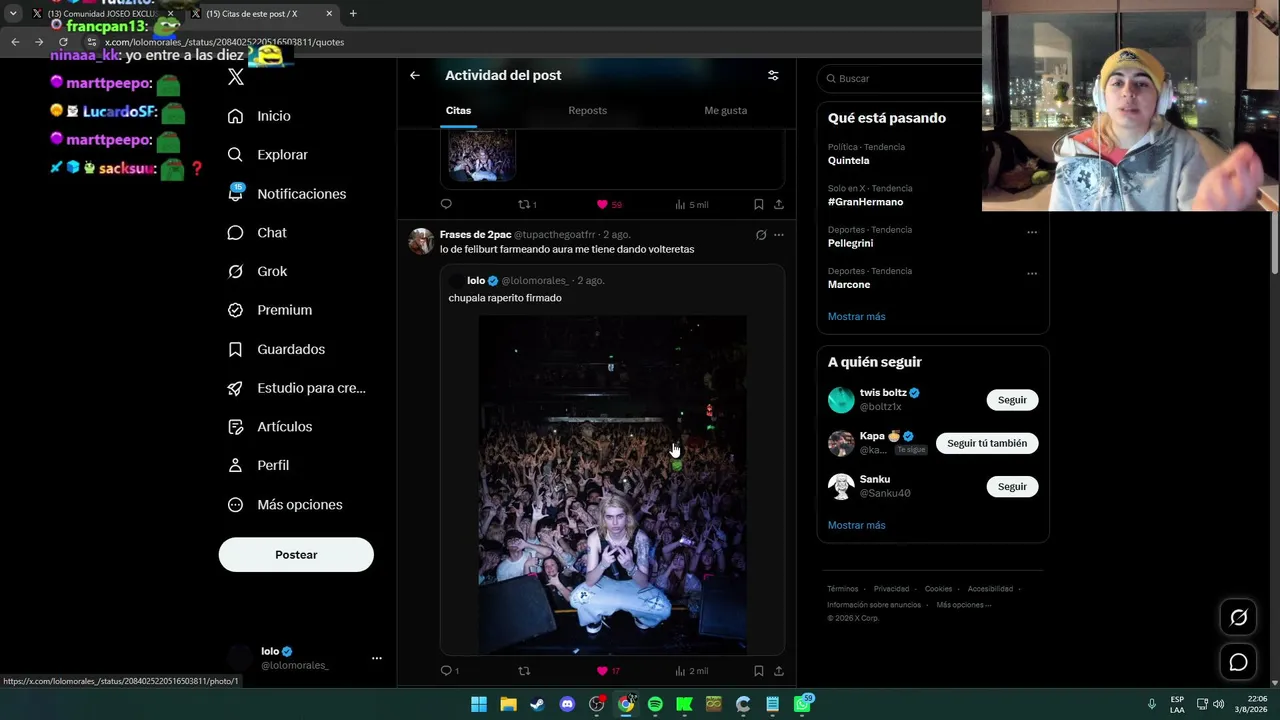The width and height of the screenshot is (1280, 720).
Task: Open Perfil in the sidebar
Action: 258,466
